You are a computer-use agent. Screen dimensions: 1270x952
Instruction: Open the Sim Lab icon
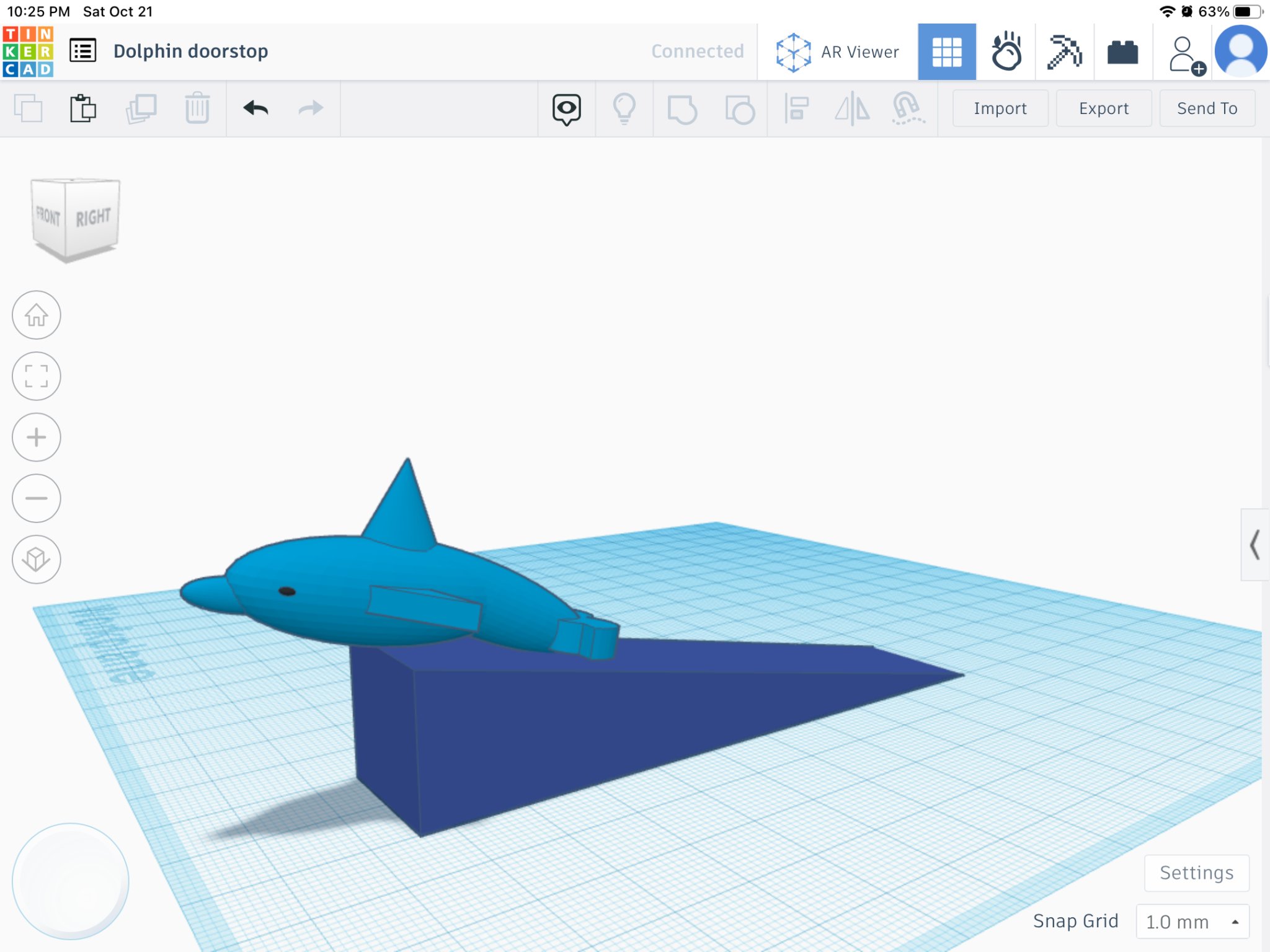click(x=1005, y=51)
